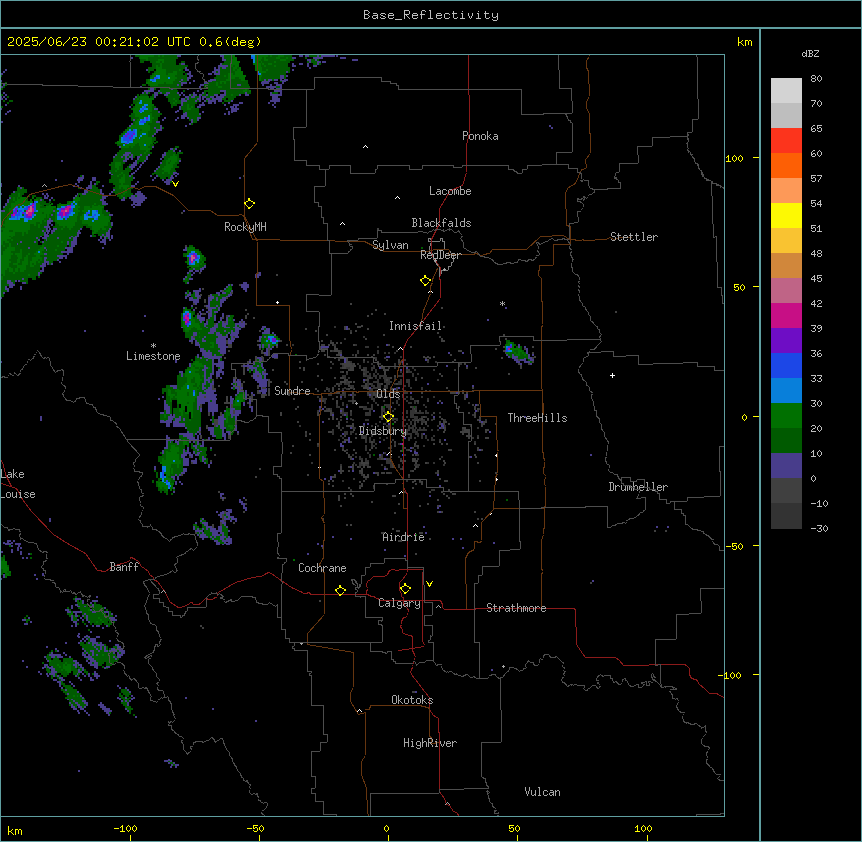Click the Blackfalds label
Image resolution: width=862 pixels, height=842 pixels.
point(441,223)
